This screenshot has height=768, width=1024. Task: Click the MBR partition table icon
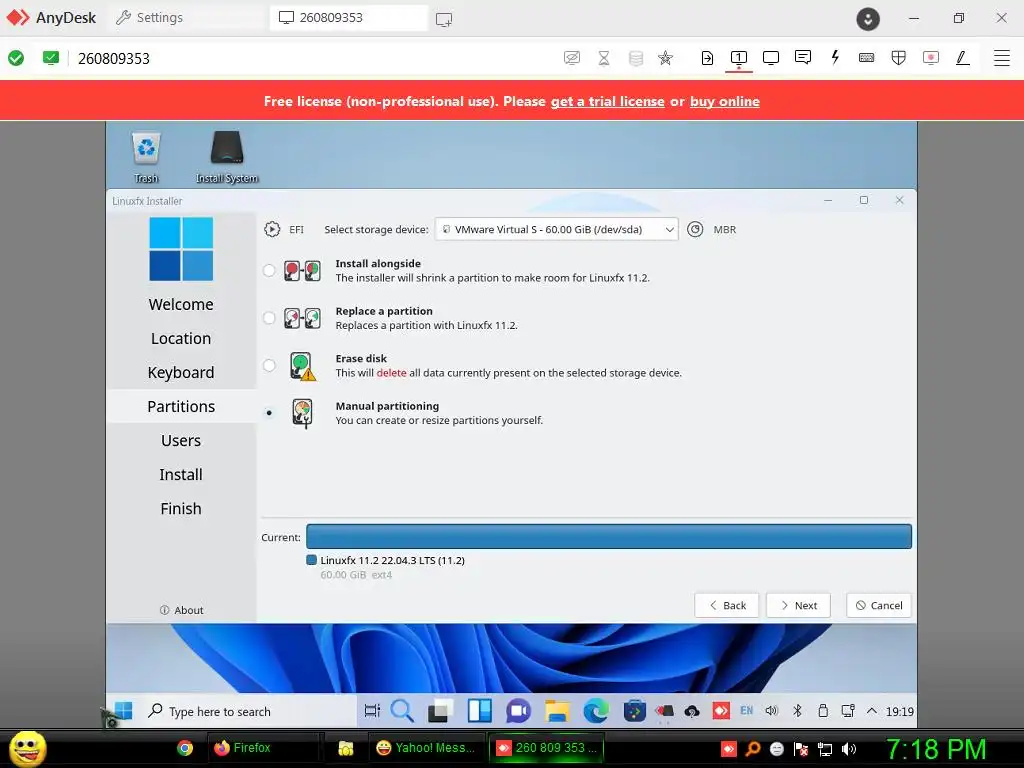click(x=696, y=229)
